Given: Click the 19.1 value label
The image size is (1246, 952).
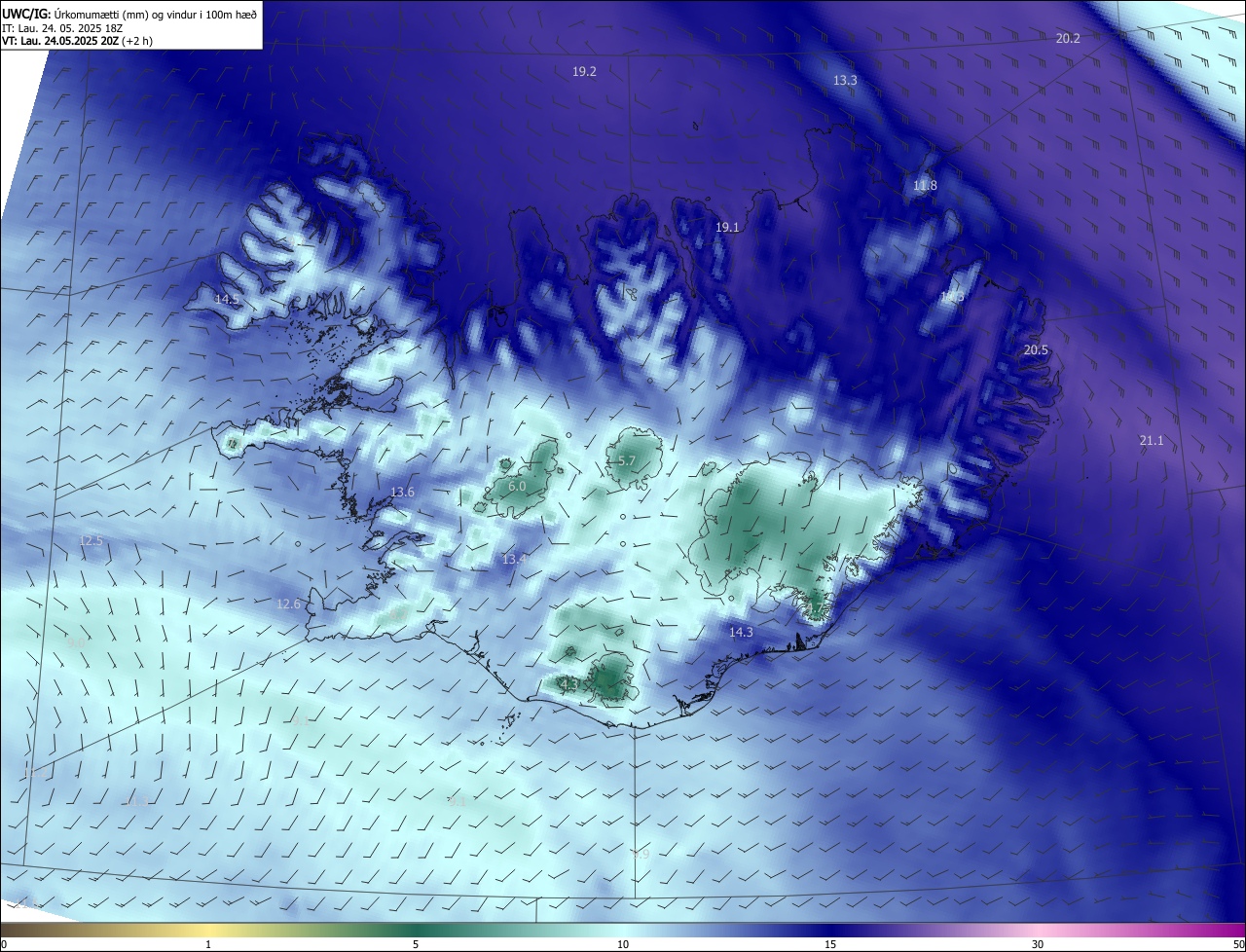Looking at the screenshot, I should point(727,227).
